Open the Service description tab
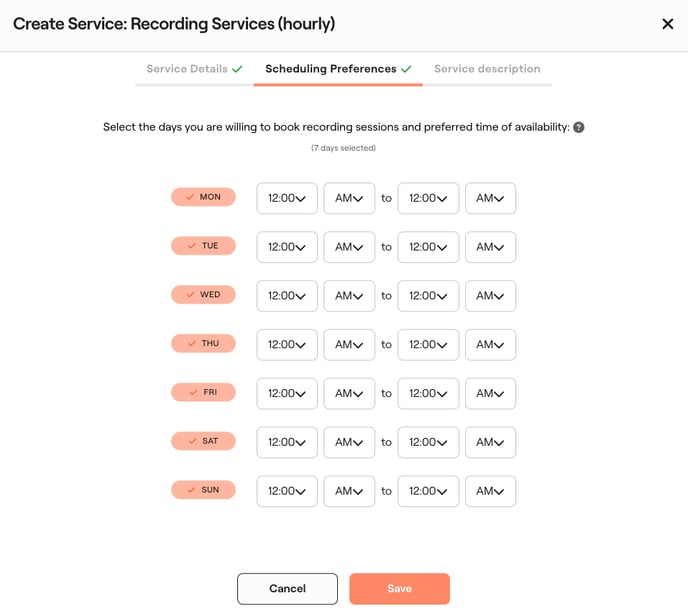 point(487,69)
